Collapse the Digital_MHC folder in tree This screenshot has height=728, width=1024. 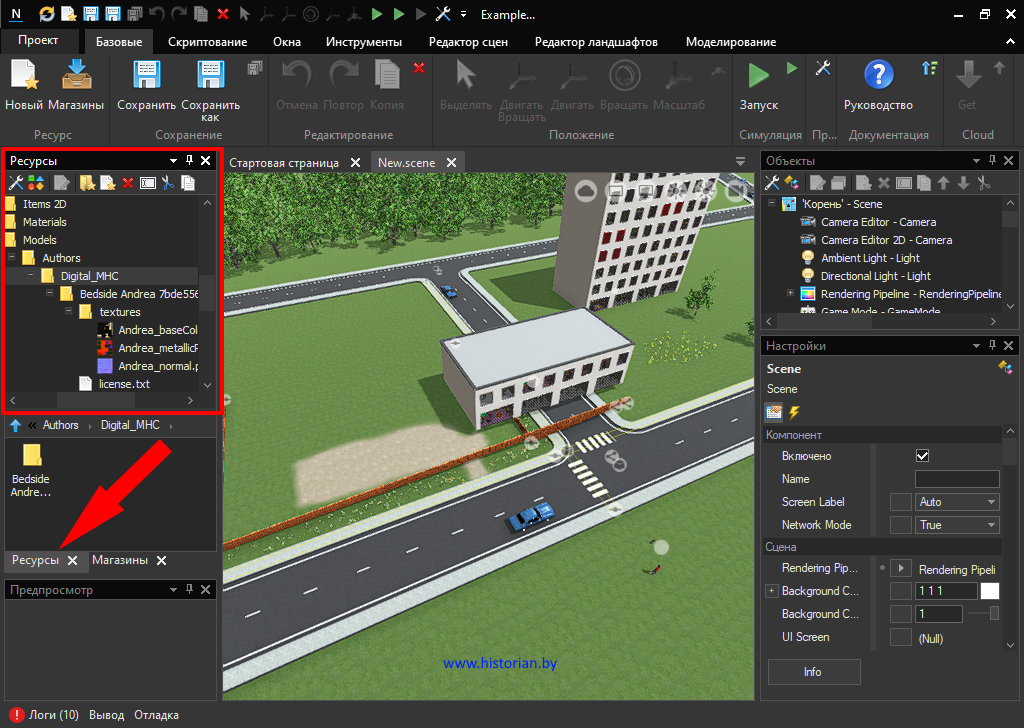(31, 276)
